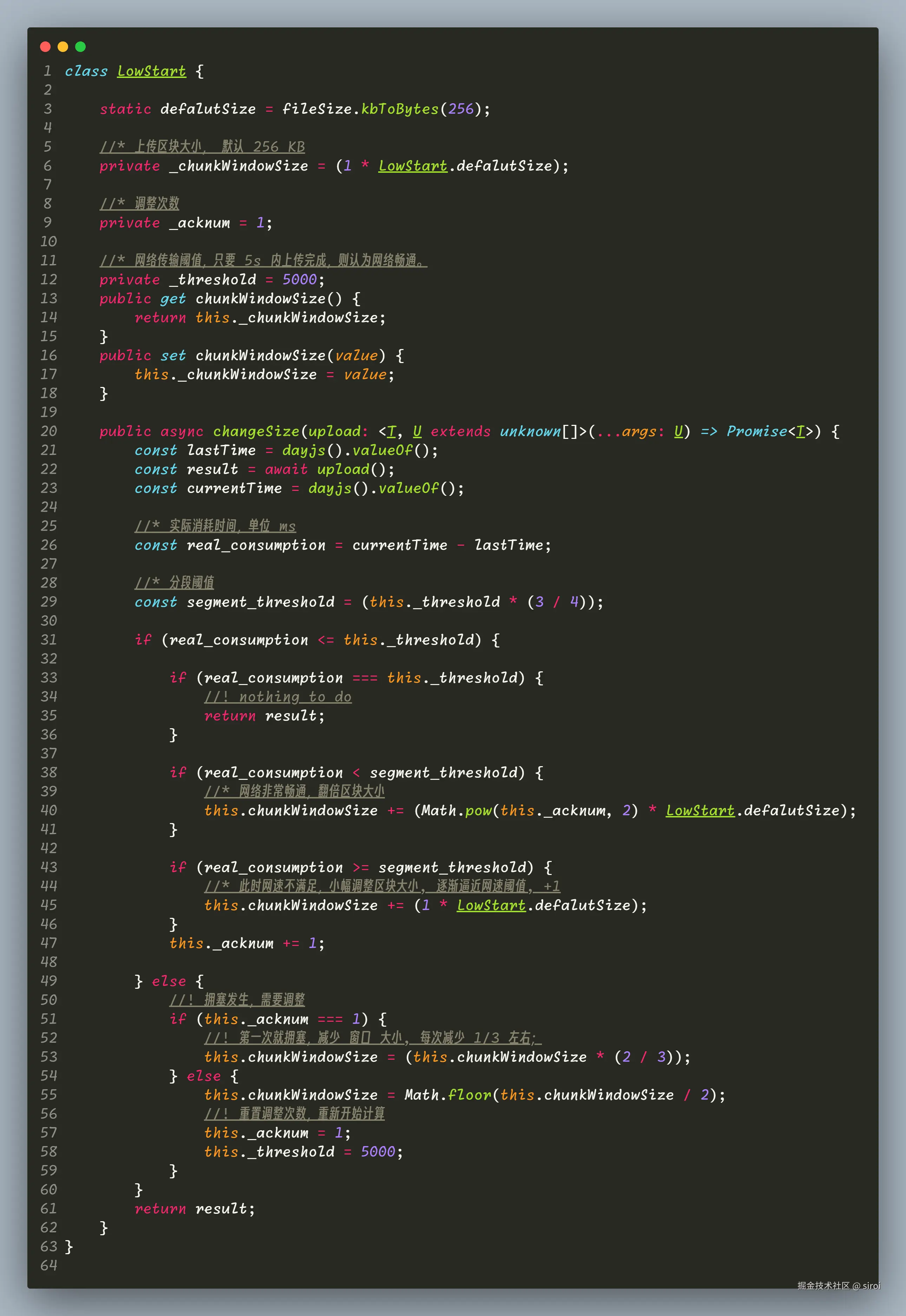Click the LowStart class name on line 1

(x=152, y=71)
